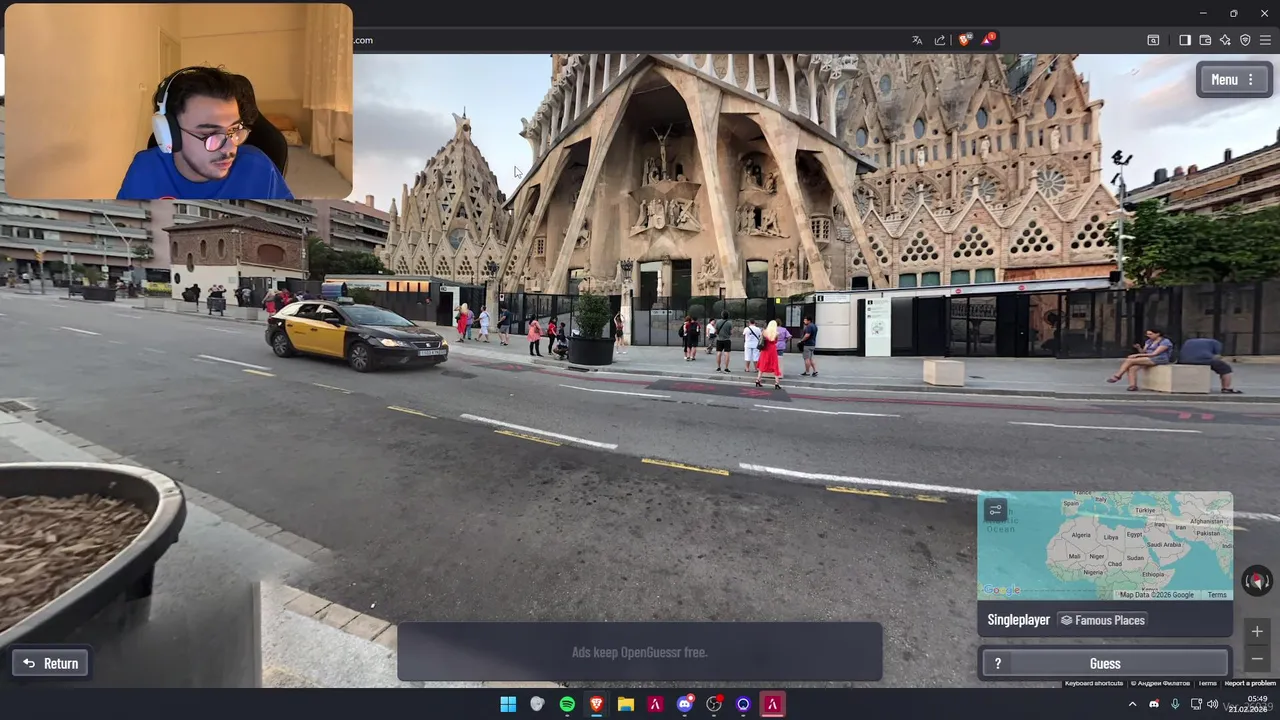This screenshot has width=1280, height=720.
Task: Open the Terms link on mini map
Action: click(x=1216, y=595)
